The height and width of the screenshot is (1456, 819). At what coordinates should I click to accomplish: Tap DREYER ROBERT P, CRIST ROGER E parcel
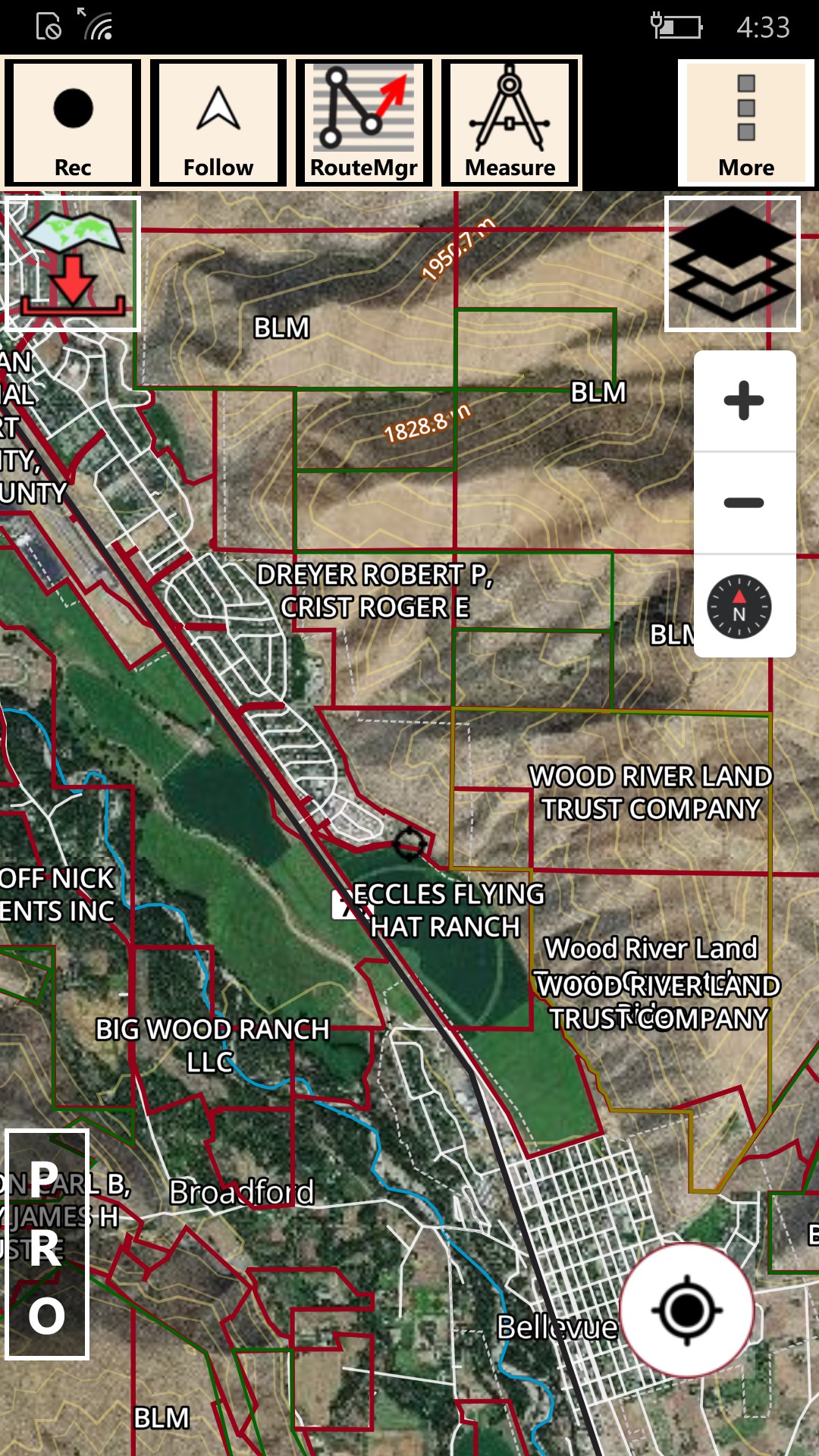click(x=375, y=591)
